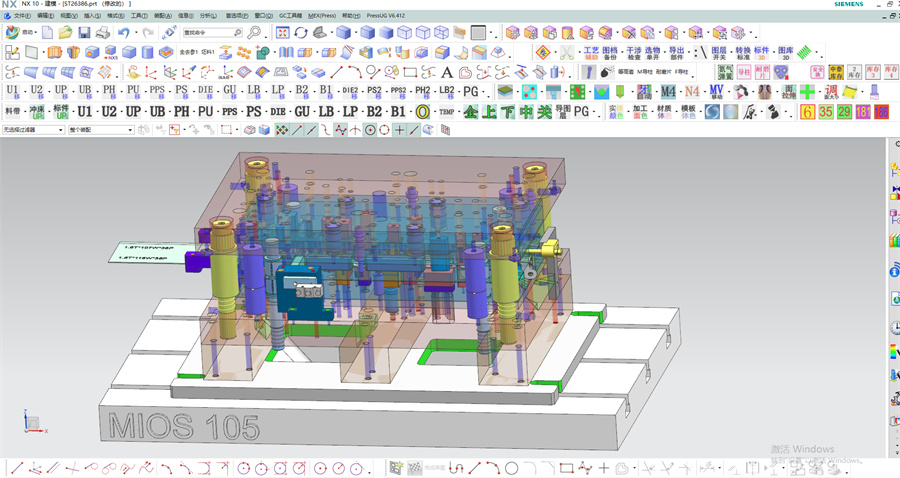Screen dimensions: 900x478
Task: Click the cylinder primitive icon
Action: click(x=148, y=53)
